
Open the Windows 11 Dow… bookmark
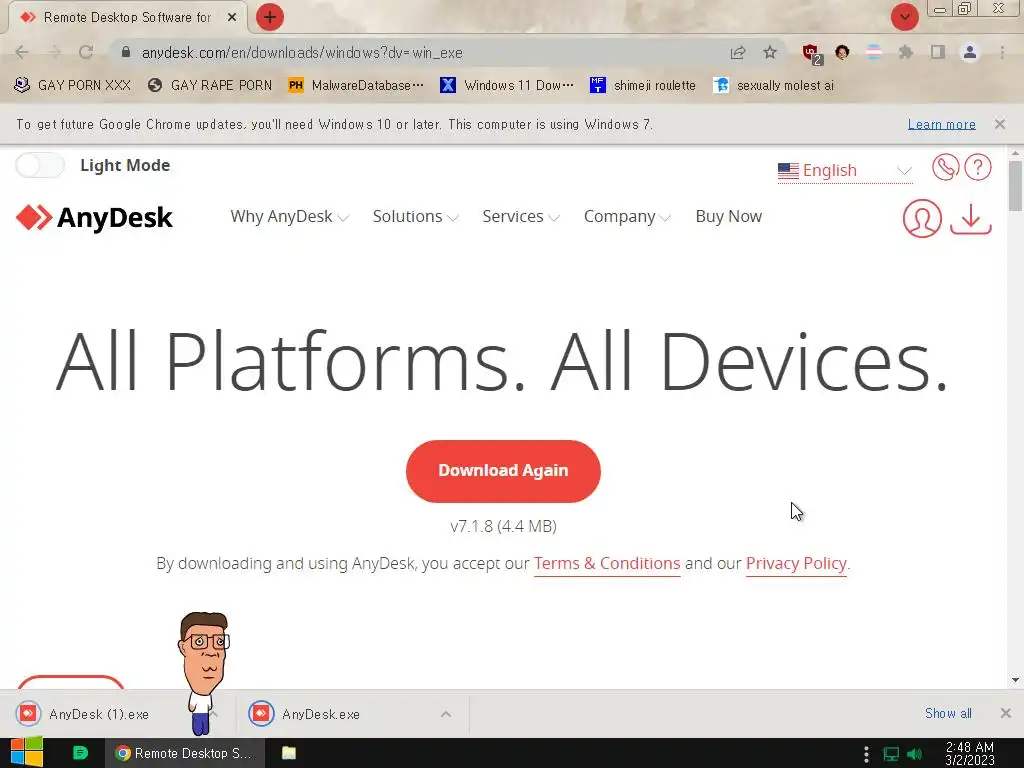pos(507,86)
